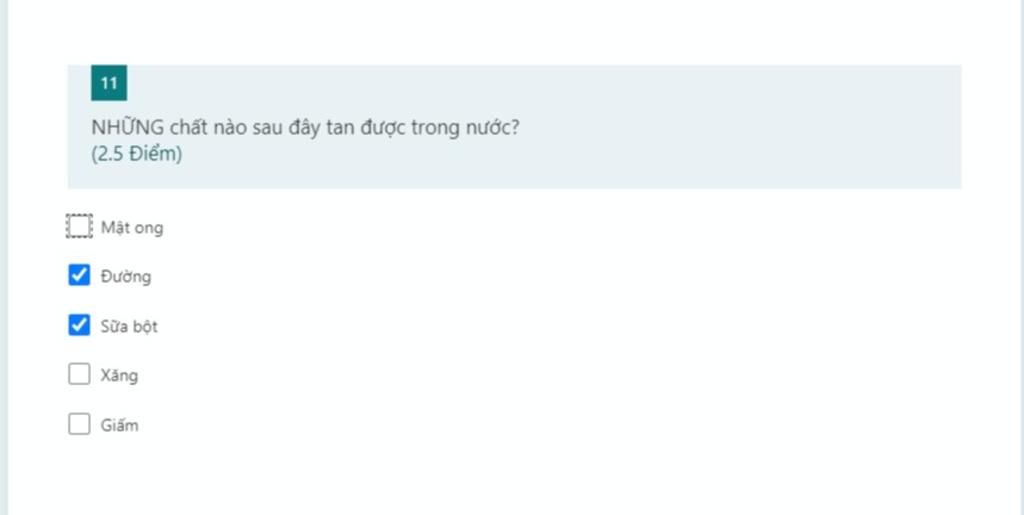Click the question text about tan được trong nước
This screenshot has width=1024, height=515.
(x=305, y=128)
